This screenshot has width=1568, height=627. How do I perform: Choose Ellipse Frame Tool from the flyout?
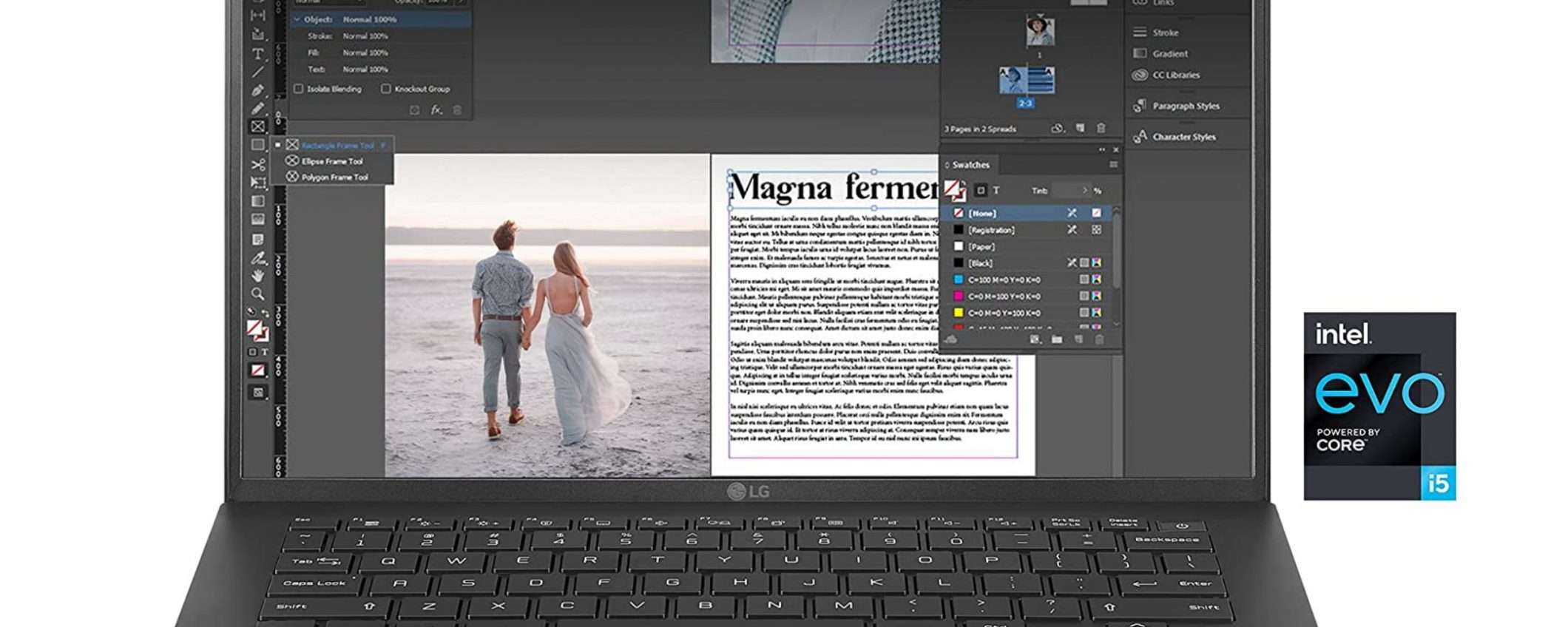coord(332,161)
